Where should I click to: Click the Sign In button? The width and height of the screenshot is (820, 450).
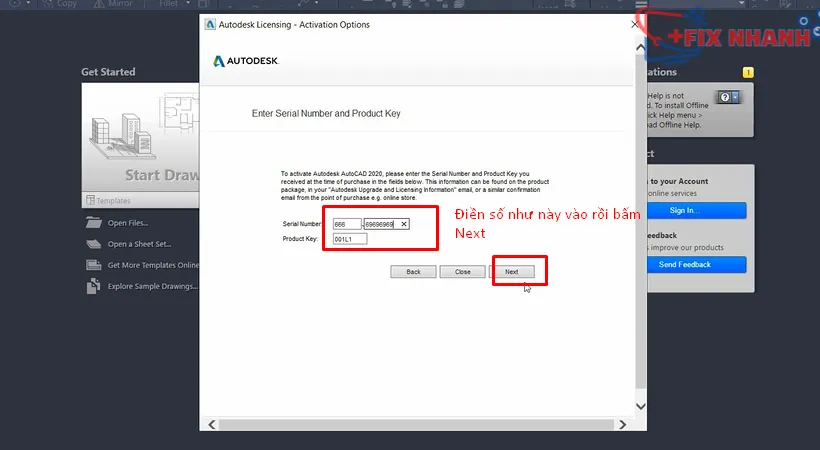[x=696, y=210]
